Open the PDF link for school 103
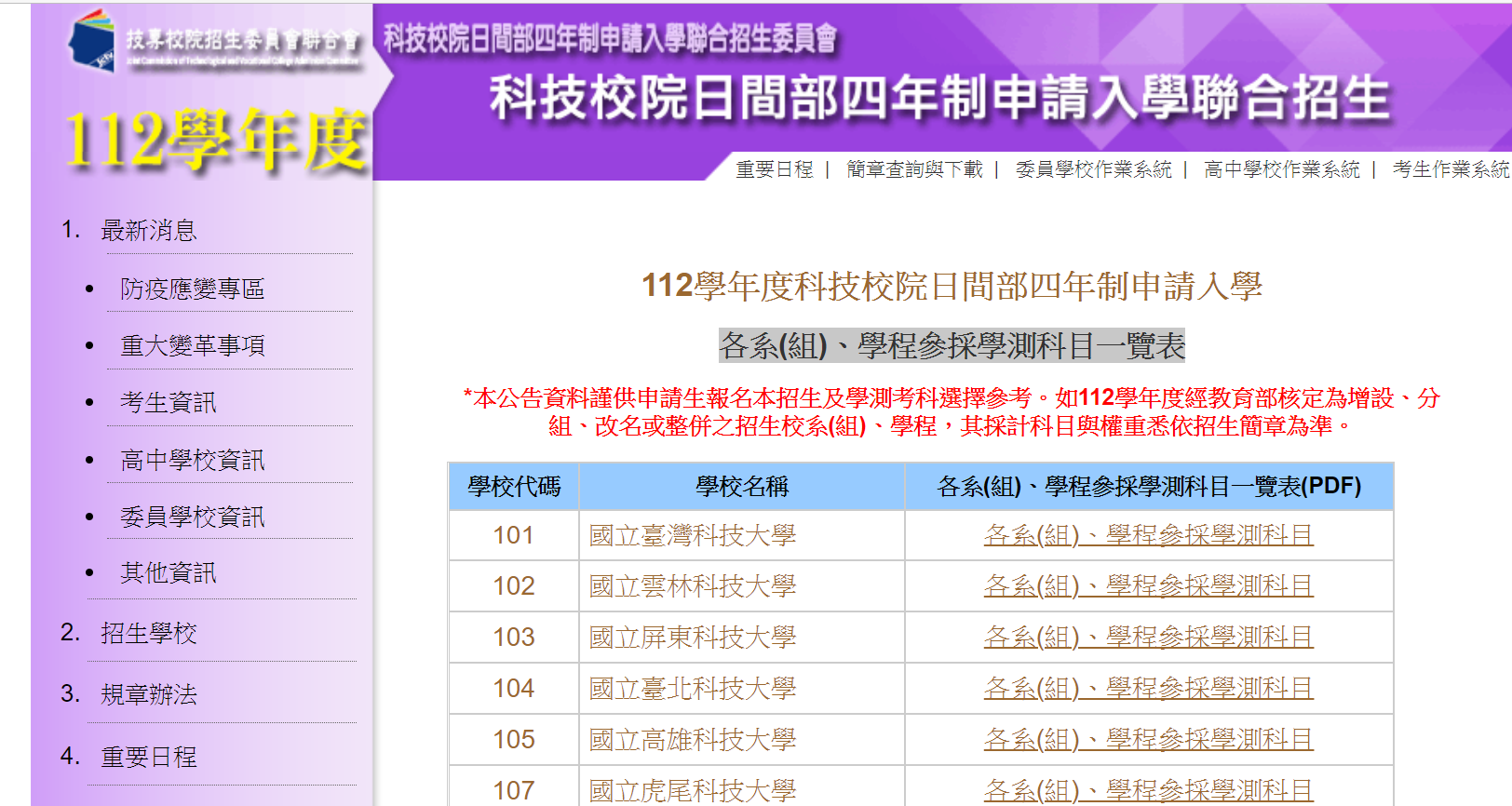The height and width of the screenshot is (806, 1512). (x=1149, y=638)
